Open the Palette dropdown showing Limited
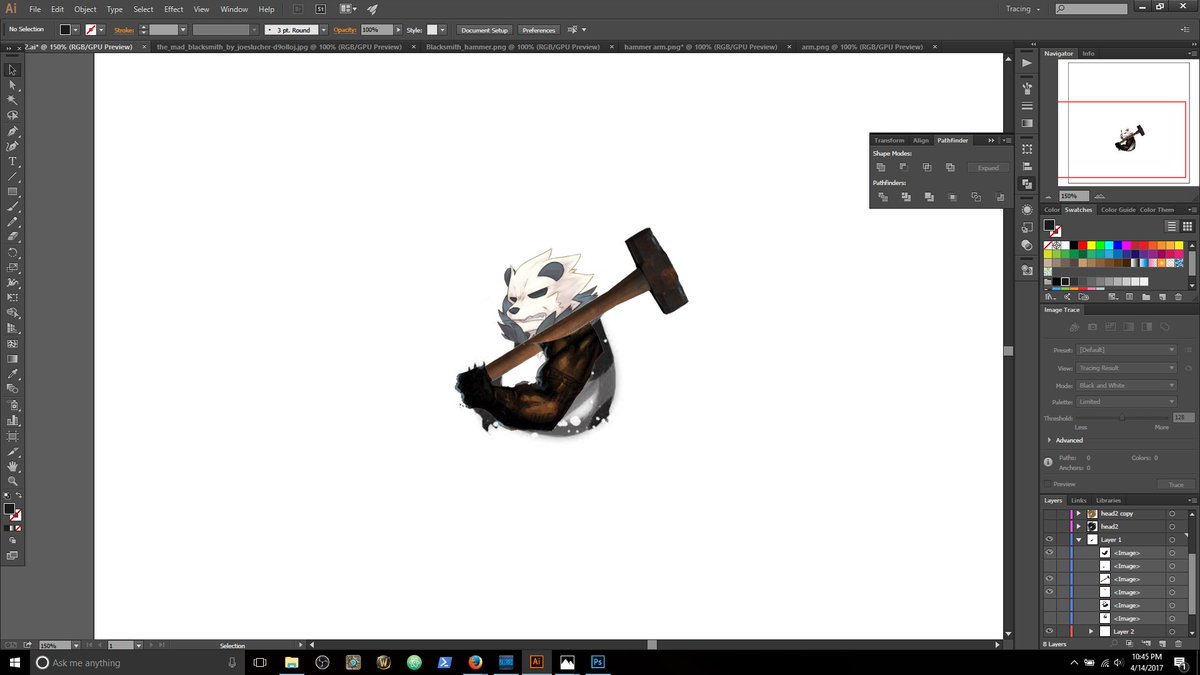 [1127, 401]
